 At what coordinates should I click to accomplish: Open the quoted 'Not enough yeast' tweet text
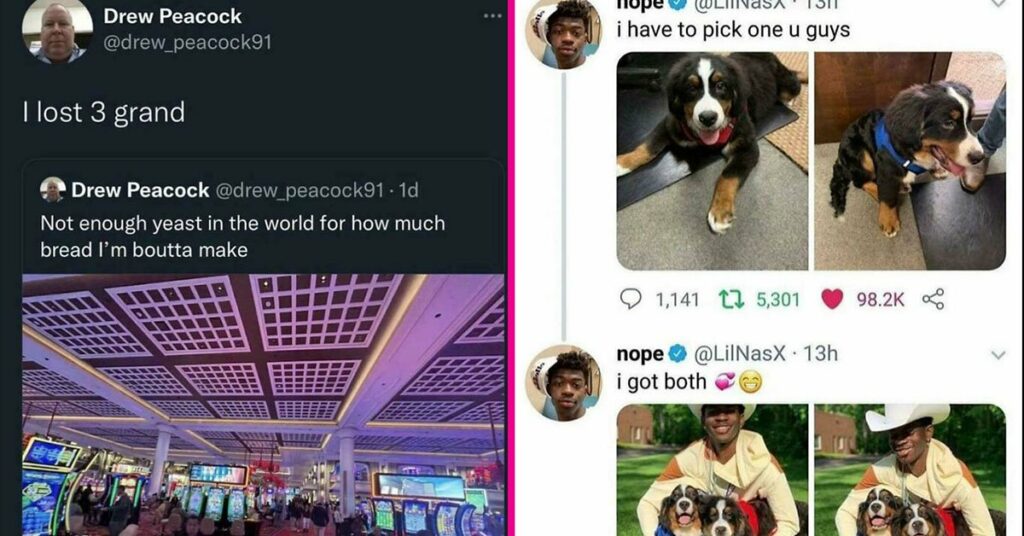pyautogui.click(x=243, y=236)
